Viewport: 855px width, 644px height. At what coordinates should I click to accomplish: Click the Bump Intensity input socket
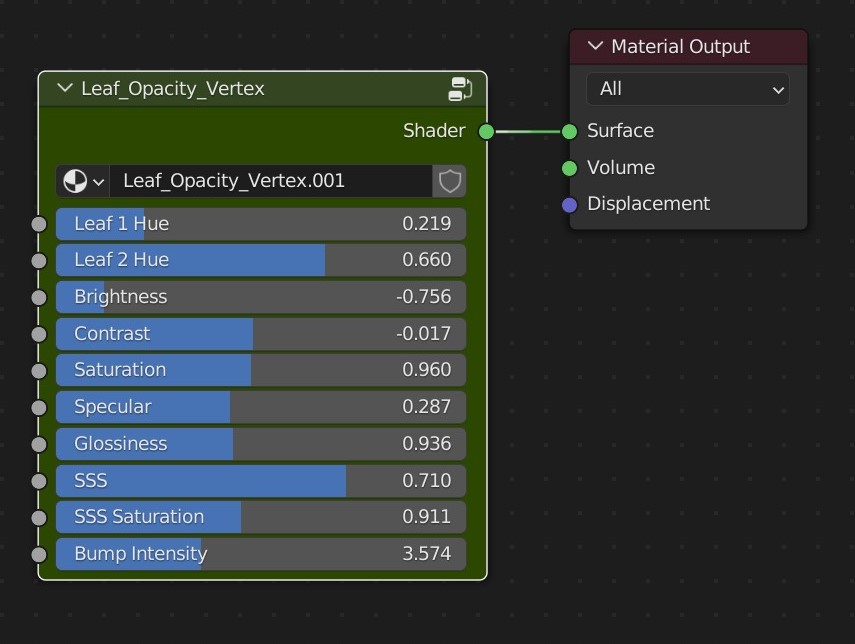tap(39, 554)
